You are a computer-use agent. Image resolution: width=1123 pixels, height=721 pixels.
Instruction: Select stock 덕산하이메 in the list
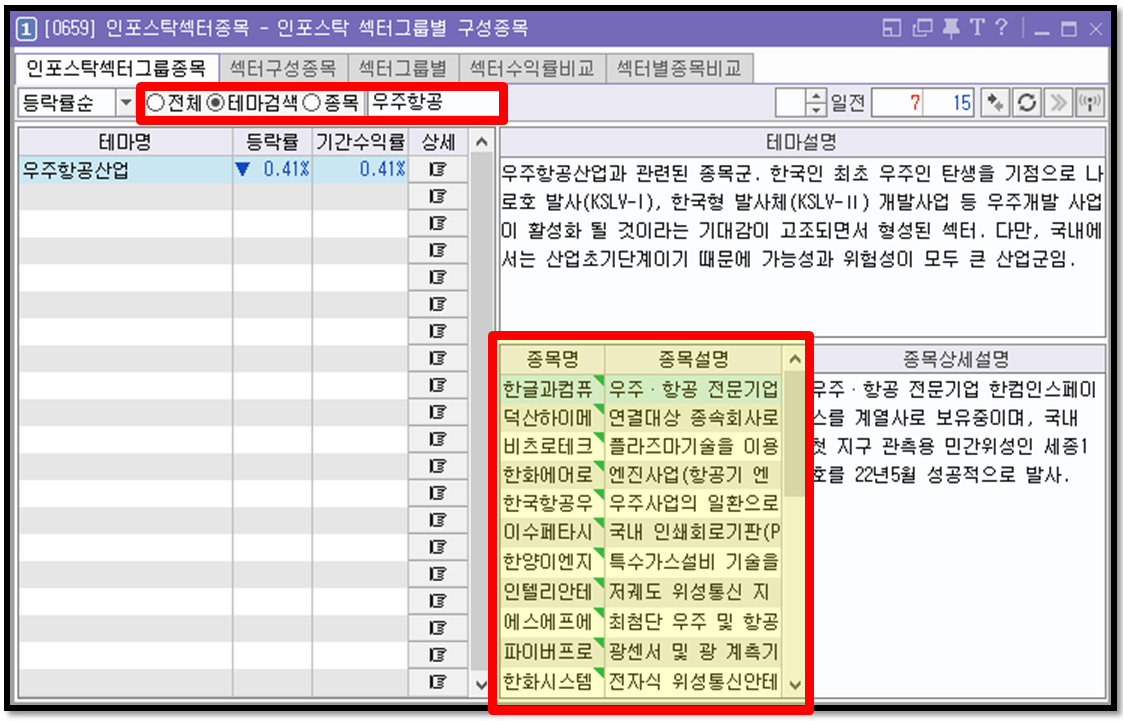552,417
